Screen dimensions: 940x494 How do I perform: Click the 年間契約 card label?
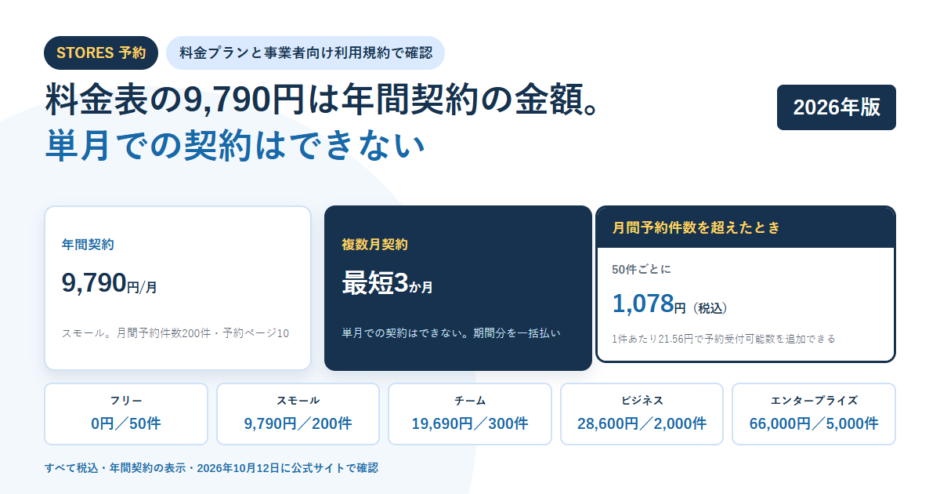[x=88, y=245]
